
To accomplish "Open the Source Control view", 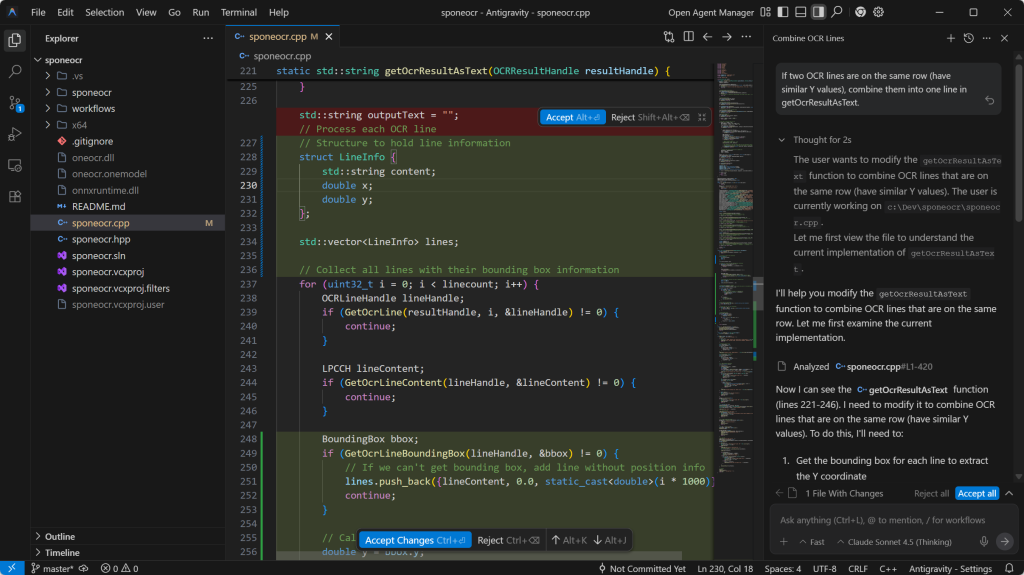I will (15, 102).
